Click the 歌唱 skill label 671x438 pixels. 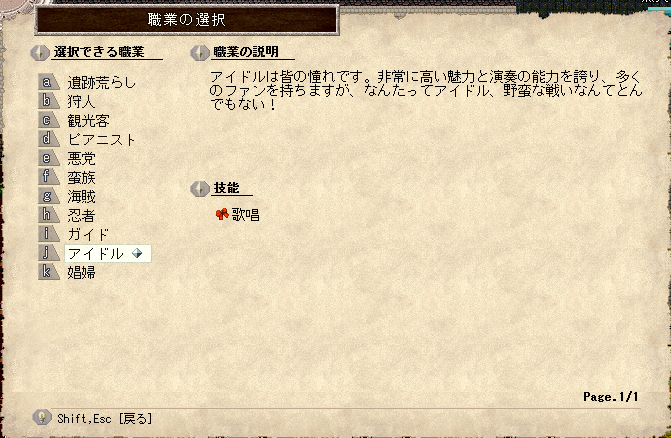tap(246, 214)
